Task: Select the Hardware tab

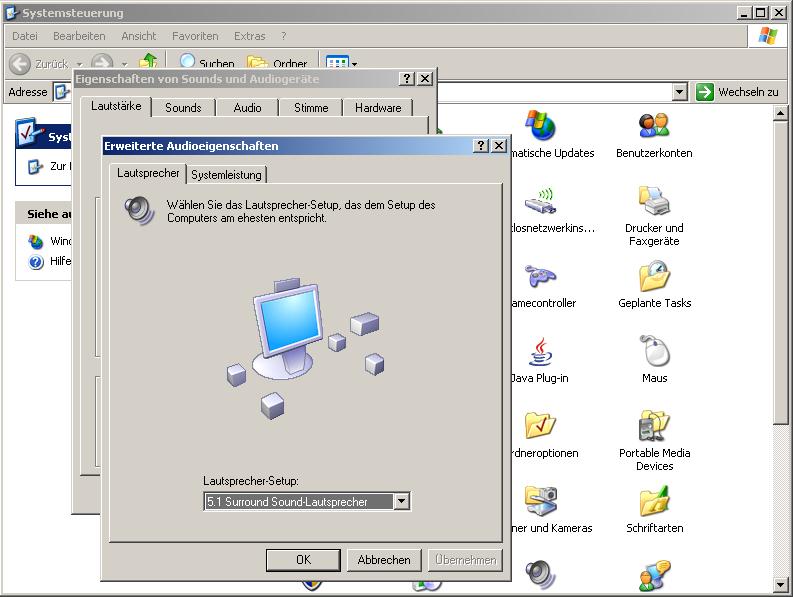Action: pos(378,108)
